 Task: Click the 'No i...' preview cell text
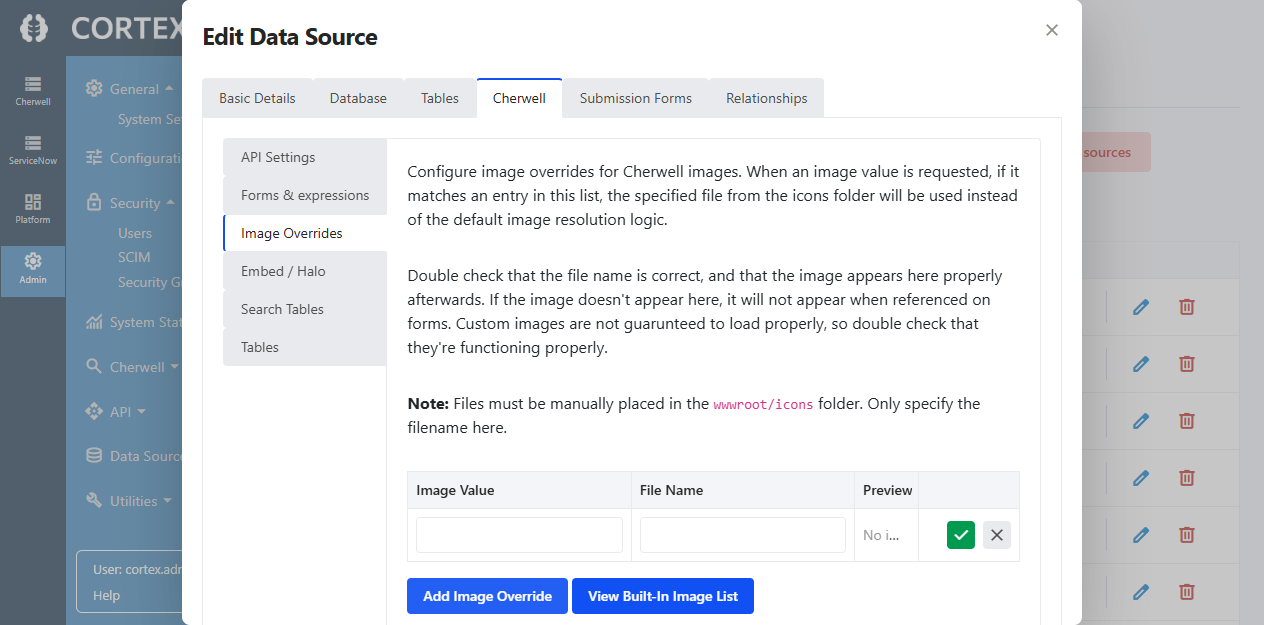point(881,535)
